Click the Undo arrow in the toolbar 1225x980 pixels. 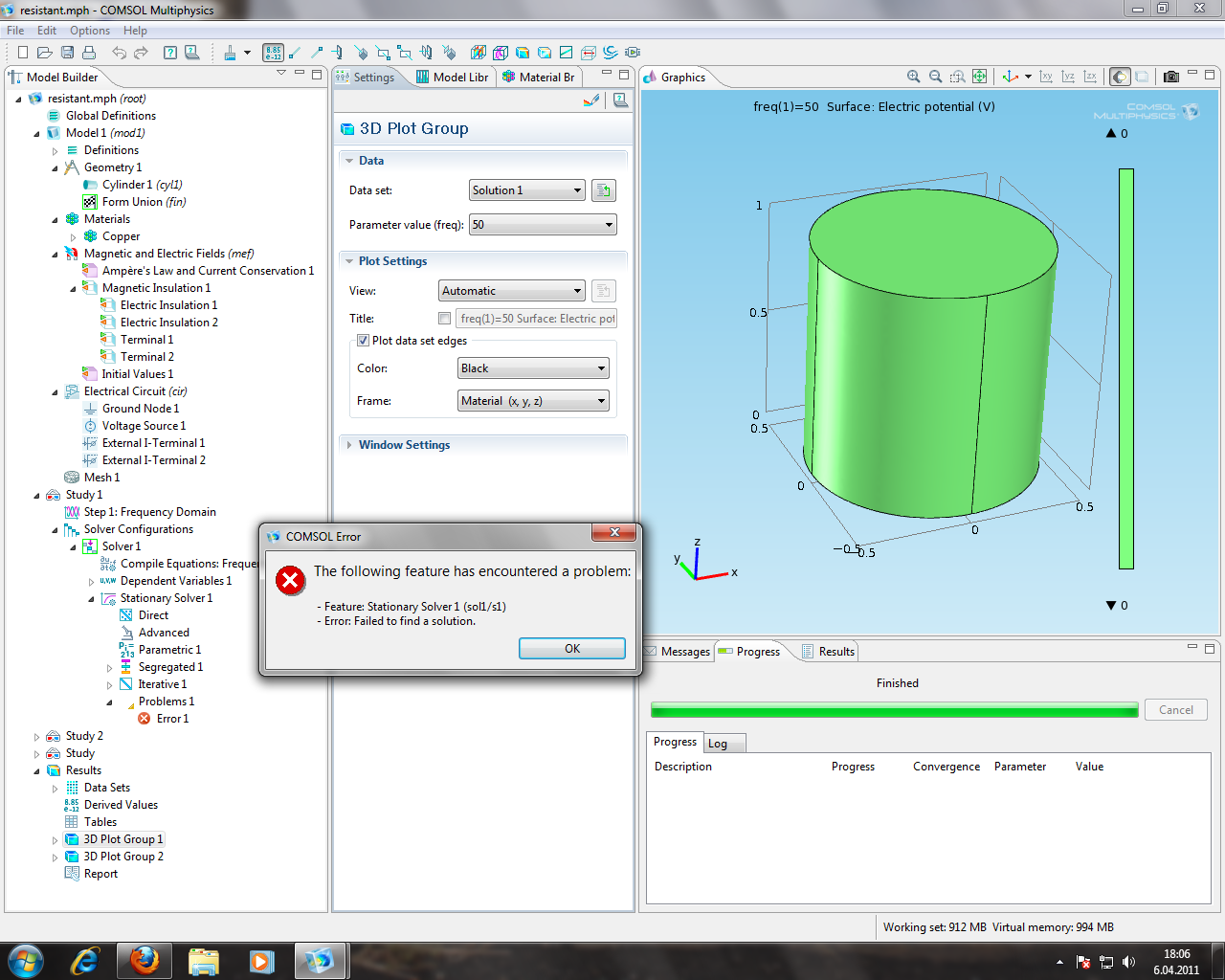point(119,53)
